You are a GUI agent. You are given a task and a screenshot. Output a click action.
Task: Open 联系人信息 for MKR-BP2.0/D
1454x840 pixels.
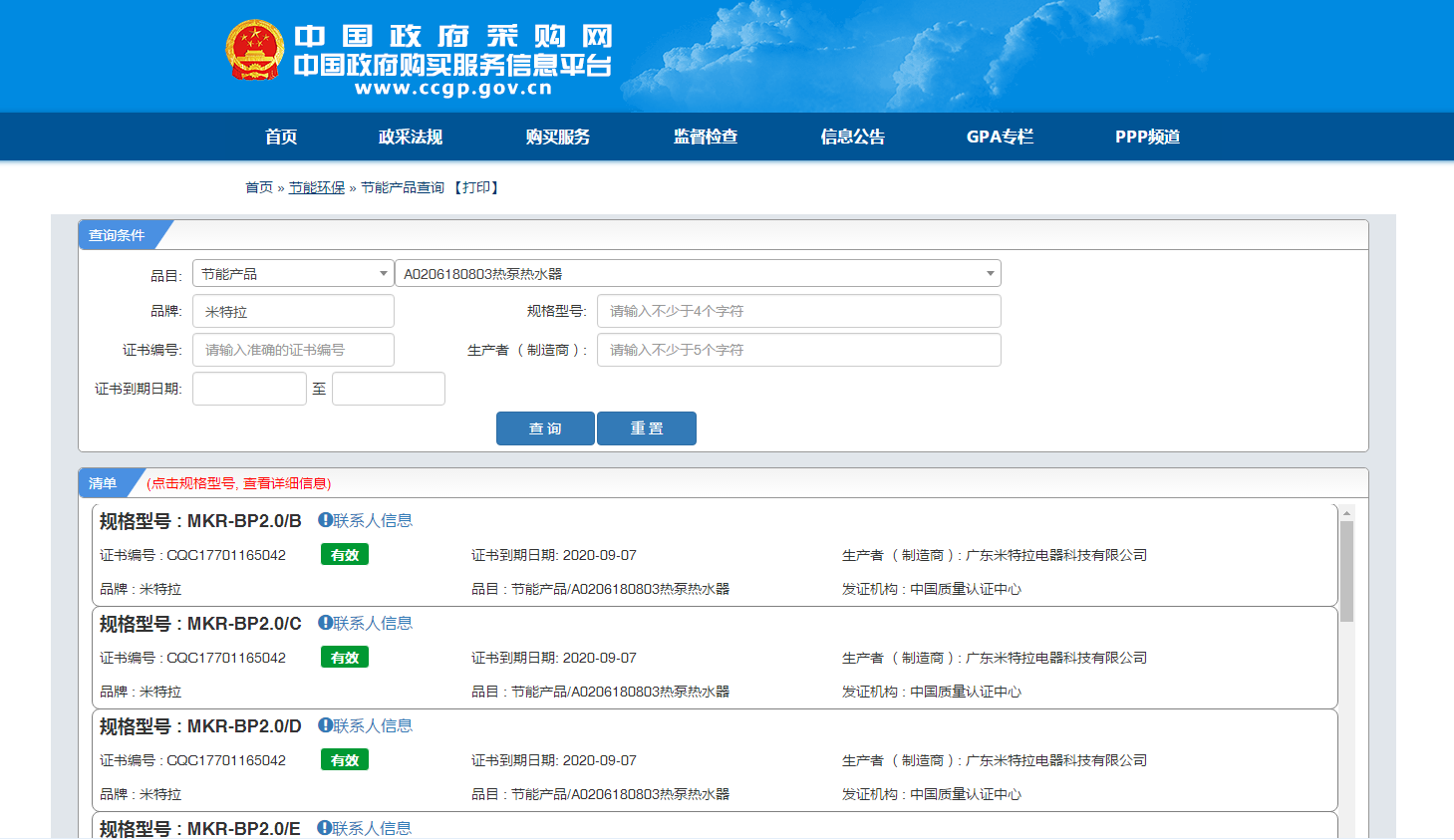point(373,725)
